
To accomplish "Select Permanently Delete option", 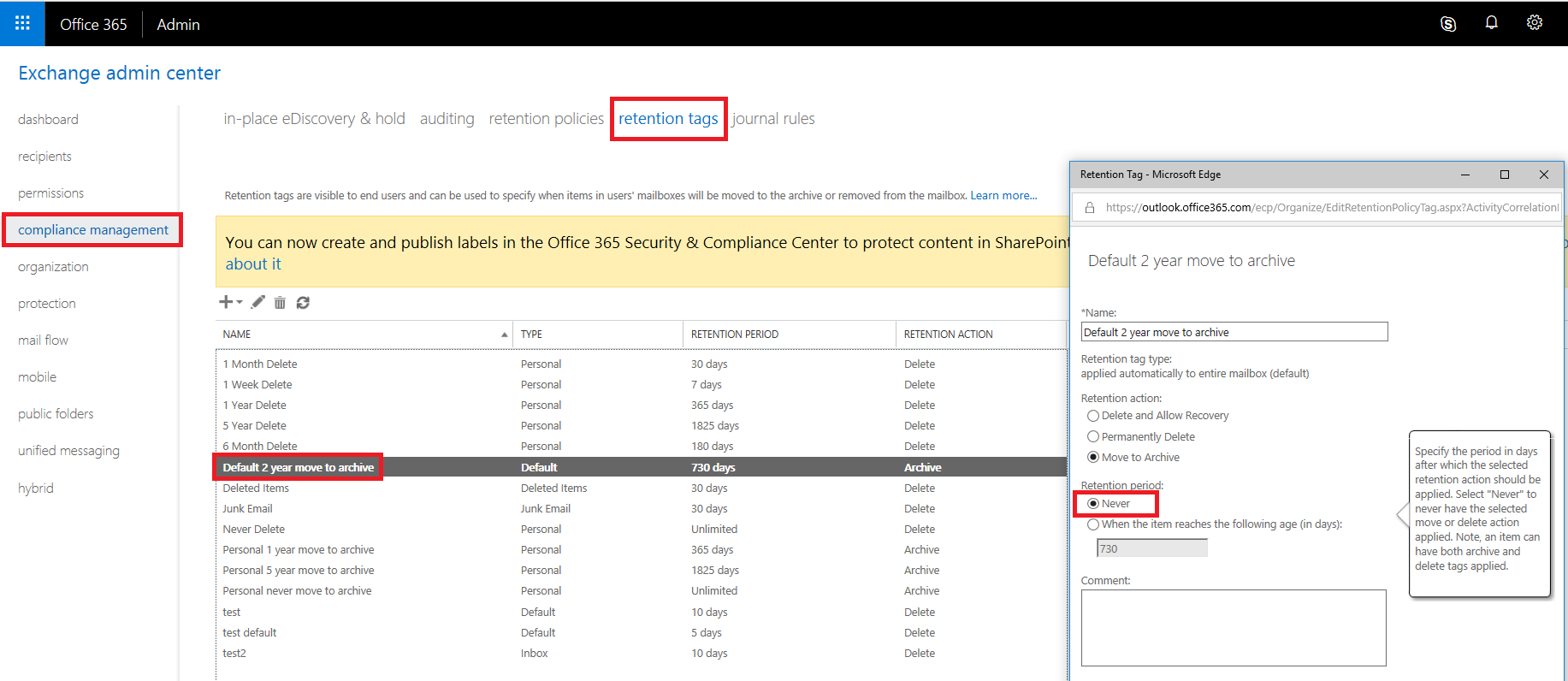I will tap(1093, 437).
